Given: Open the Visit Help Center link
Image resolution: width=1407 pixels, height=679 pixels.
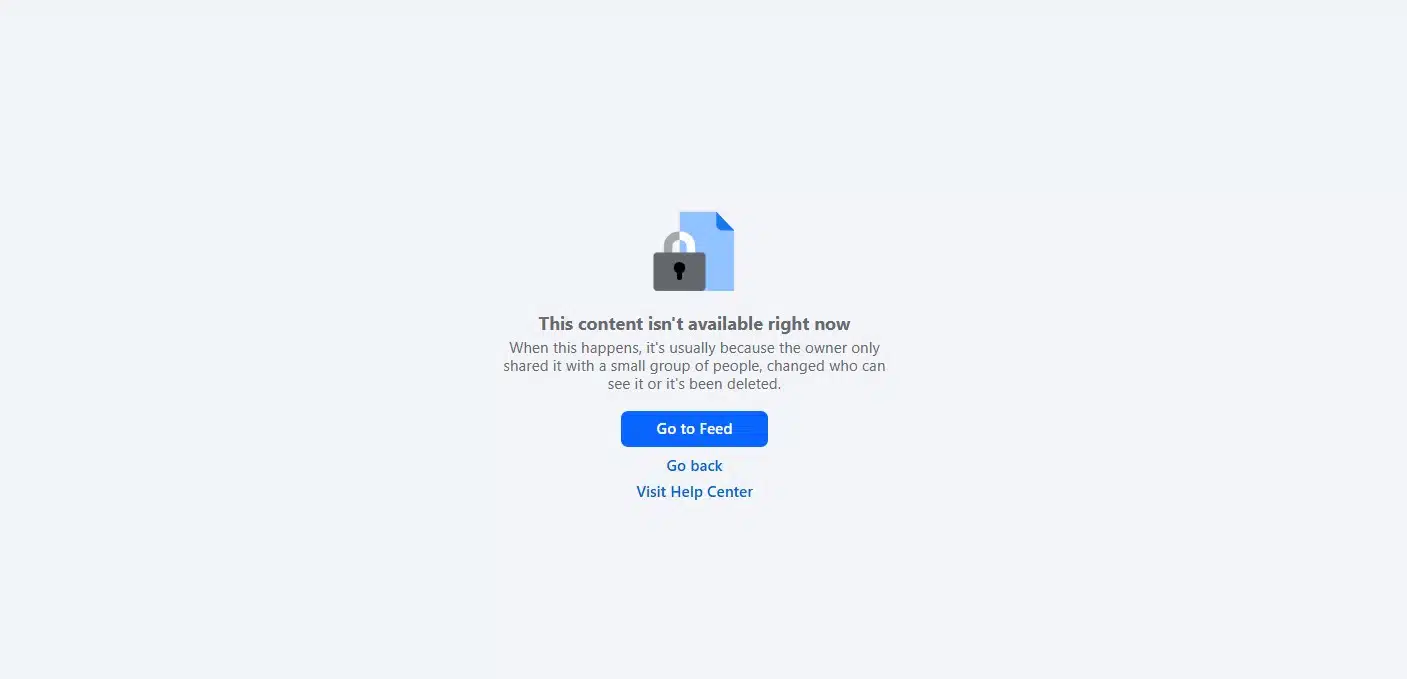Looking at the screenshot, I should (x=694, y=492).
